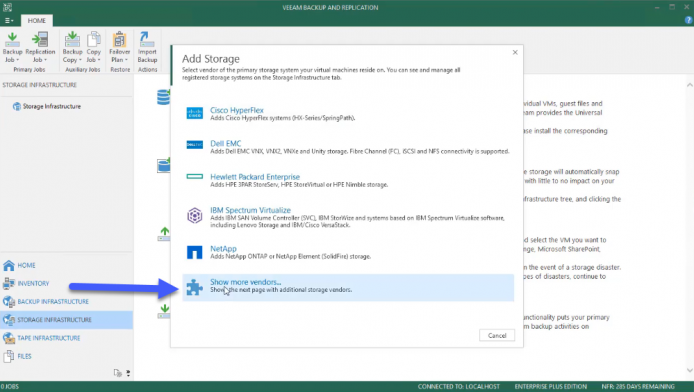
Task: Click Show more vendors link
Action: [246, 281]
